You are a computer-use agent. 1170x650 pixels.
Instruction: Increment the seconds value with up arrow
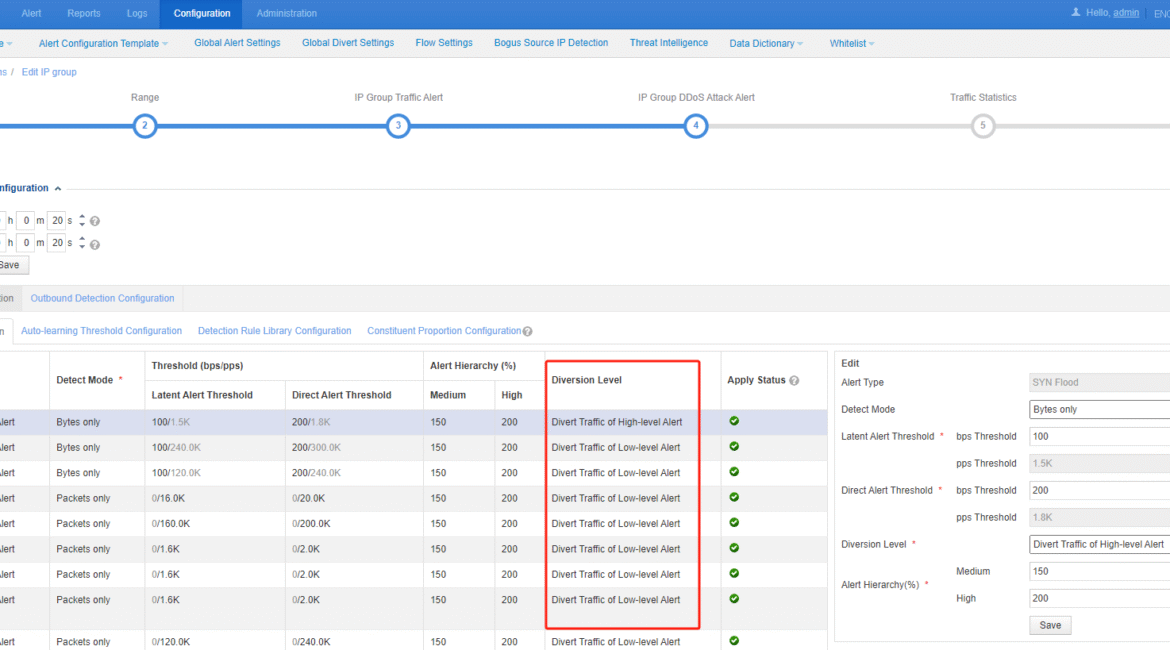[x=82, y=216]
